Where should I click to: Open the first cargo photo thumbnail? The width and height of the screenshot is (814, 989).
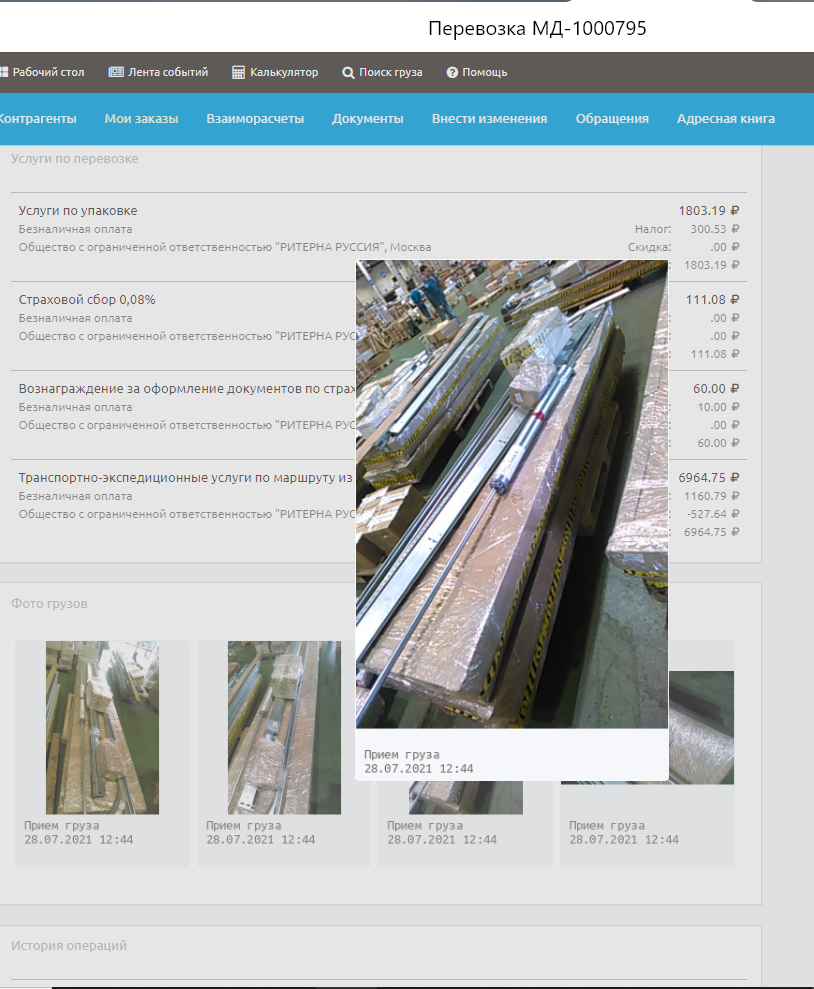[x=102, y=728]
